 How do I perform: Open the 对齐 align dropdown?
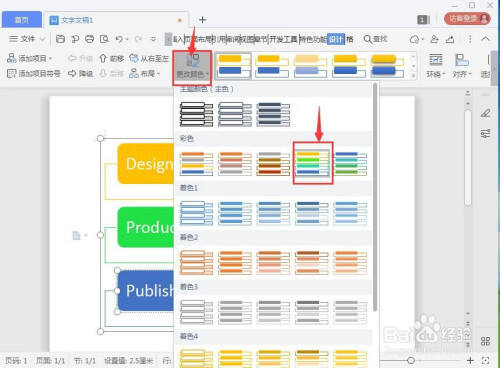462,66
